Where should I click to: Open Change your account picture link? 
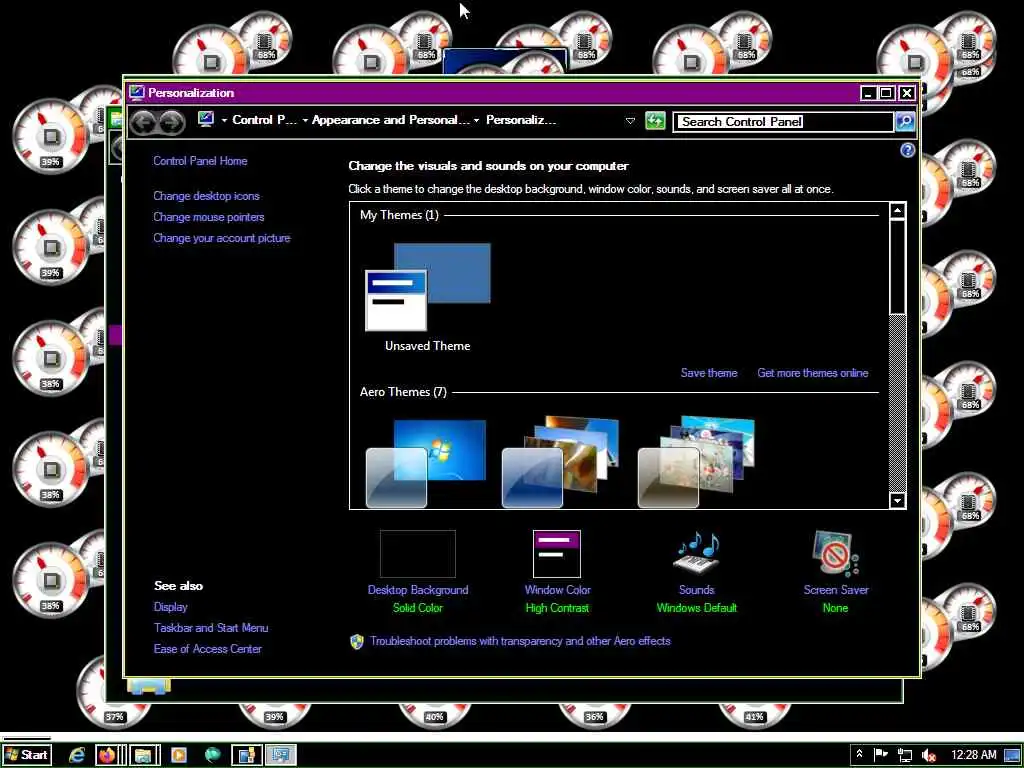221,238
